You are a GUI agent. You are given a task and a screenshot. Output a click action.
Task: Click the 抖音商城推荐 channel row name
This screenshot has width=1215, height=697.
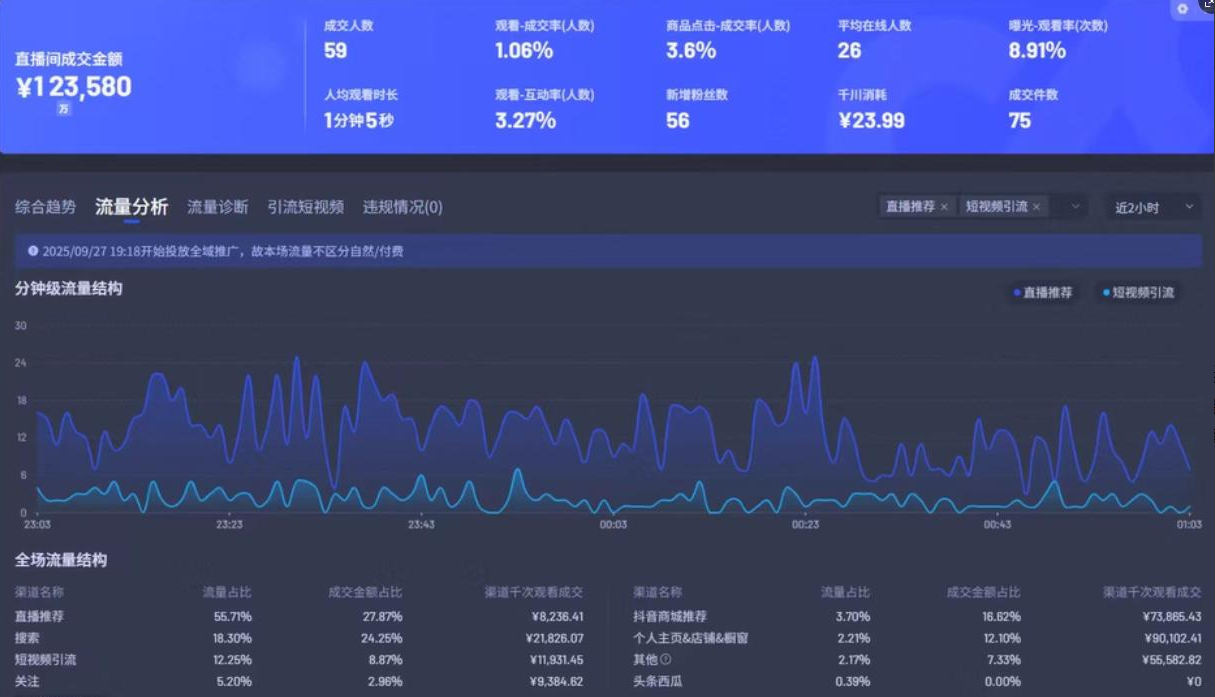click(670, 617)
